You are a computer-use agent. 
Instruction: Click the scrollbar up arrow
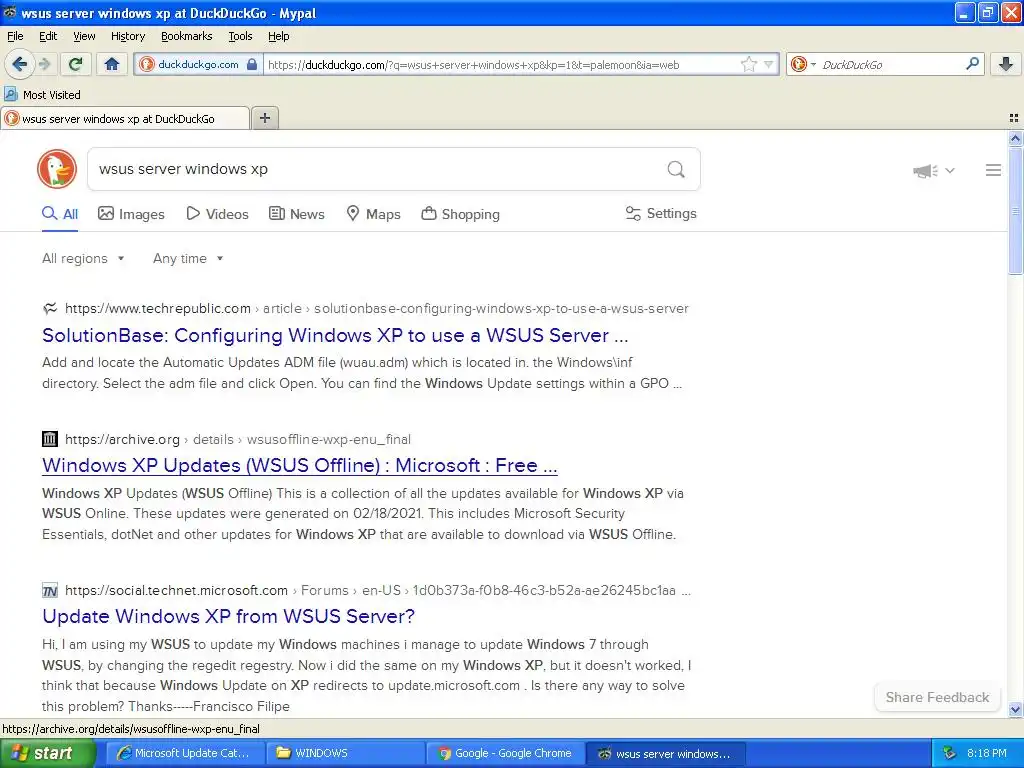click(x=1015, y=138)
